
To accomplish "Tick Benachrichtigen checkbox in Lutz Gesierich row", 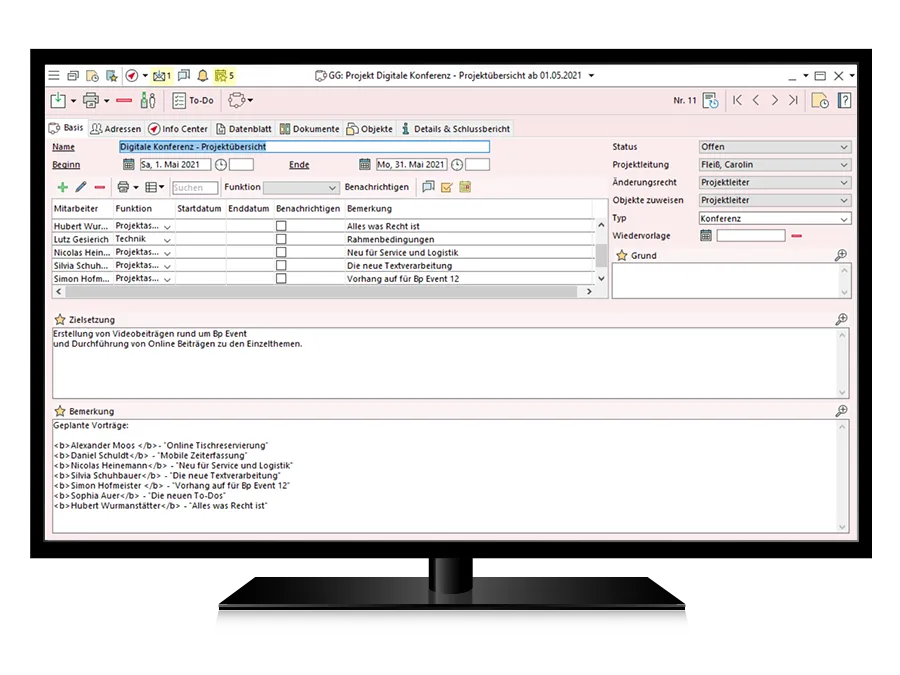I will [x=281, y=240].
